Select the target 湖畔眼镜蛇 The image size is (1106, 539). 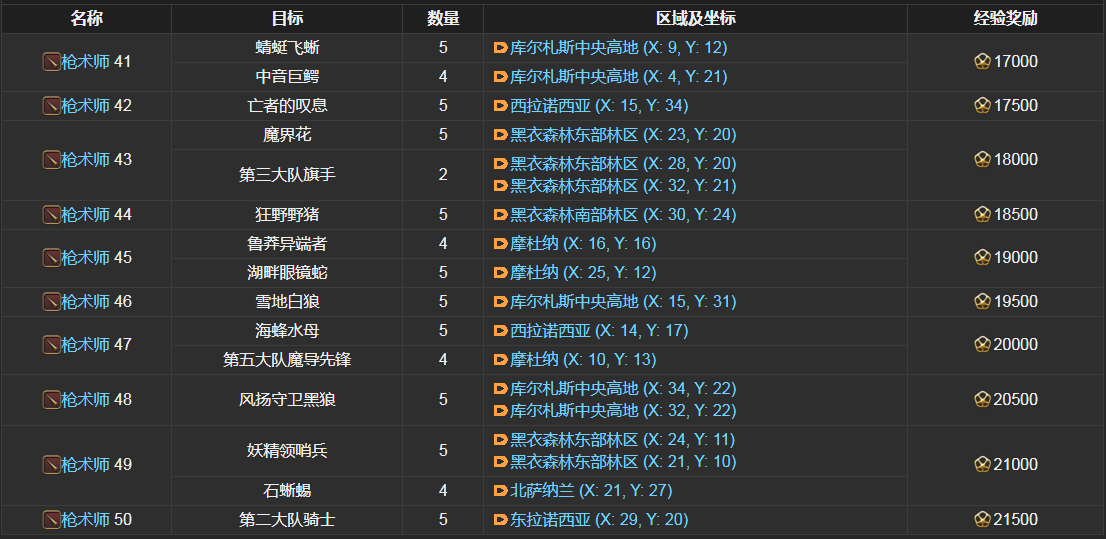(x=287, y=272)
